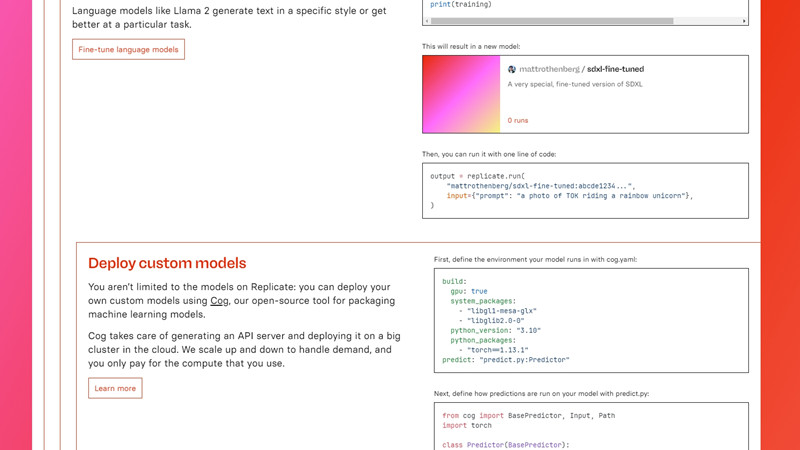Click the 'predict: "predict.py:Predictor"' line
The image size is (800, 450).
coord(506,360)
